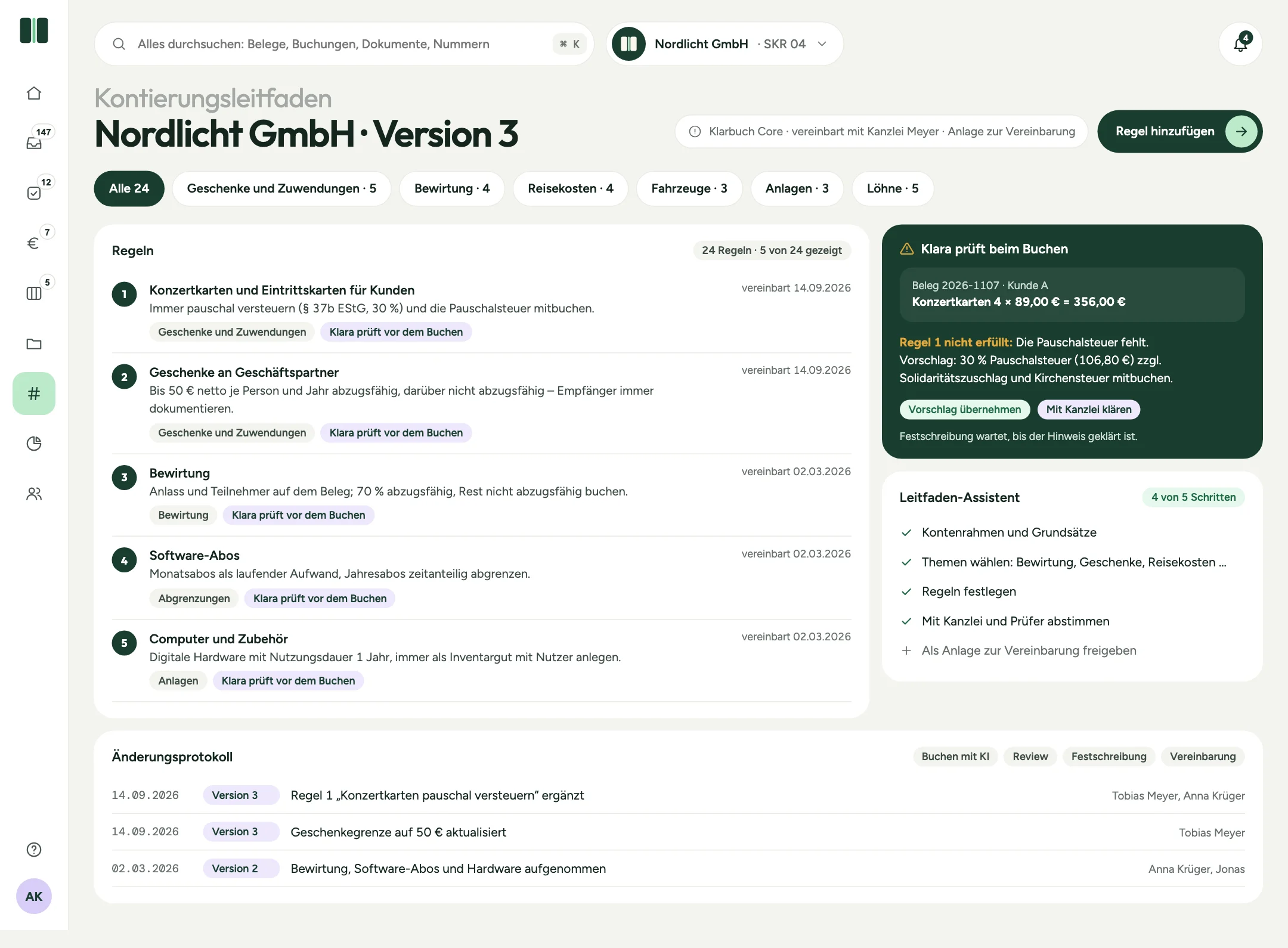Select the Buchen mit KI filter chip
This screenshot has width=1288, height=948.
[x=955, y=757]
